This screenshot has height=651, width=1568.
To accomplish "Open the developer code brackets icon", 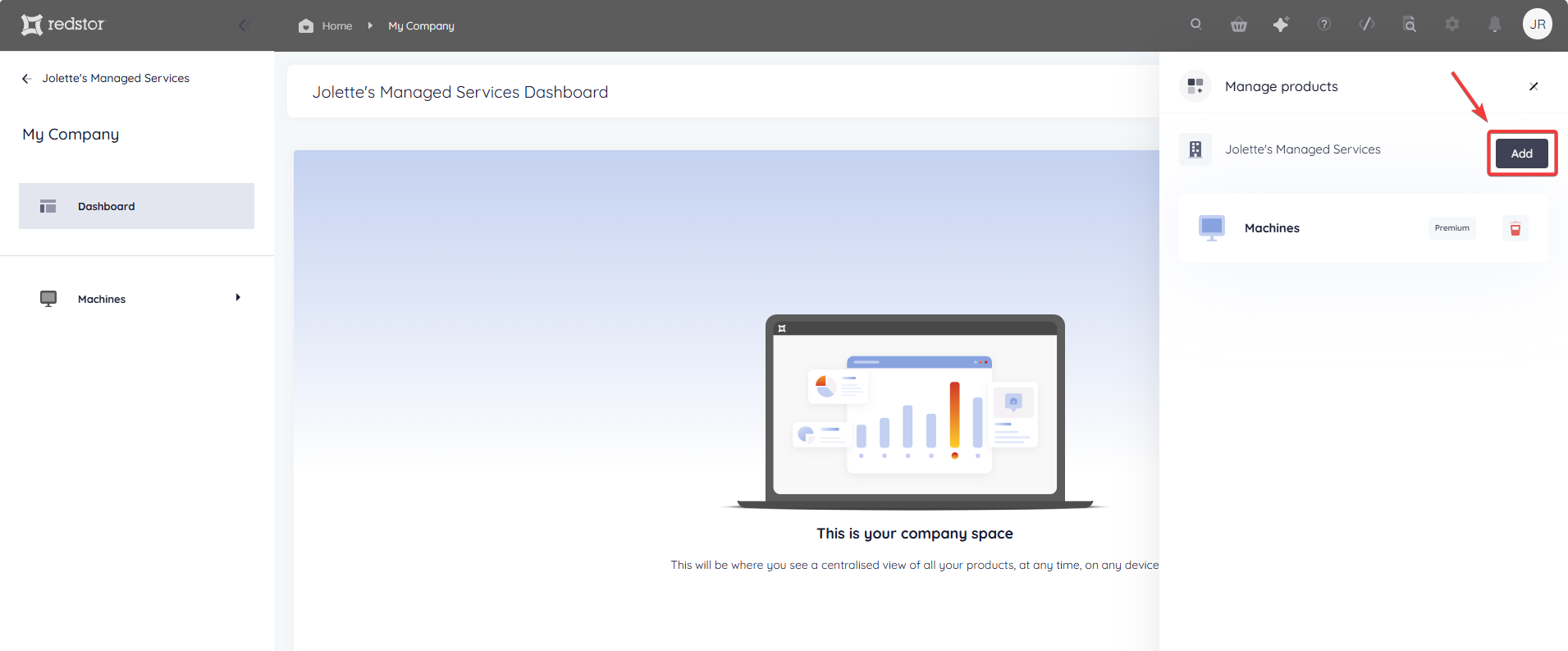I will pyautogui.click(x=1367, y=24).
